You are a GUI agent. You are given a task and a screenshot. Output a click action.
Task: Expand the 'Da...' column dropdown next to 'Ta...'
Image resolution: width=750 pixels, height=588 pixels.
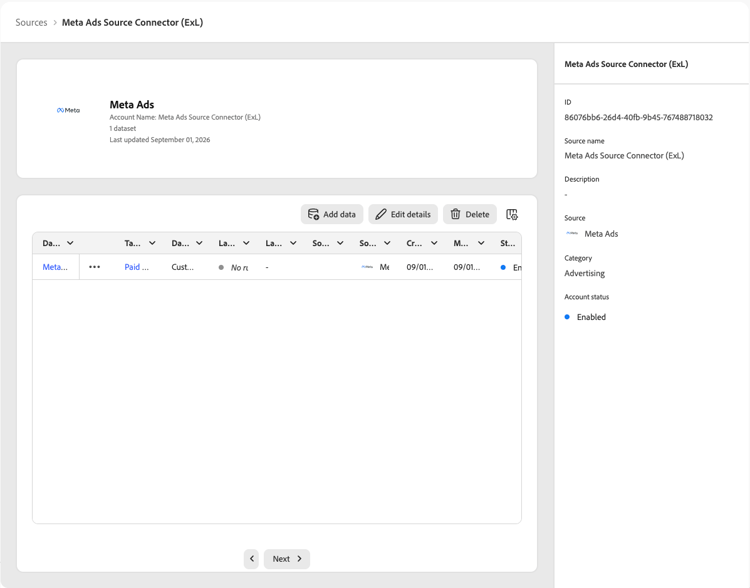pos(199,243)
